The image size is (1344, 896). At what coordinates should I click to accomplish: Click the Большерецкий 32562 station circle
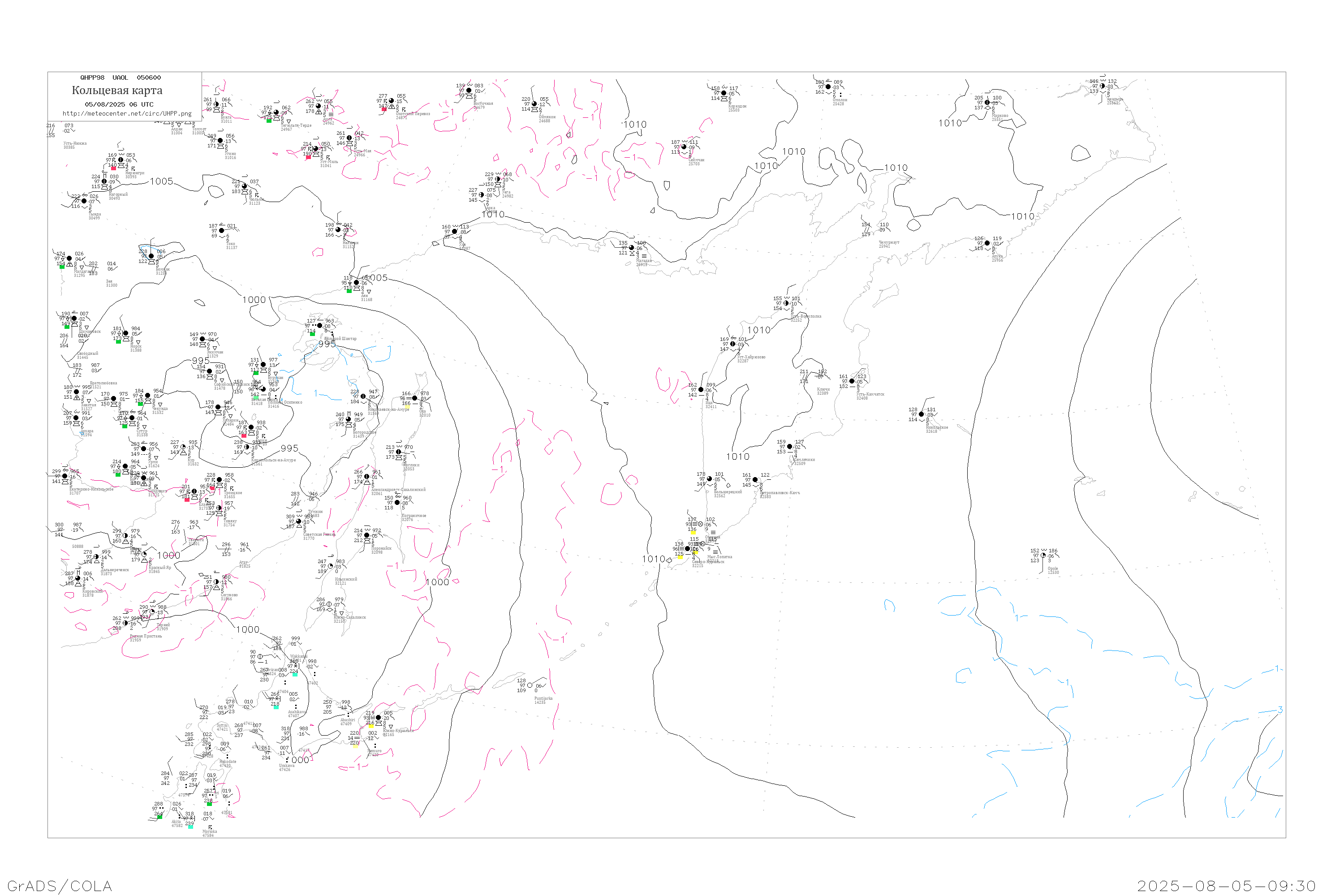[x=709, y=479]
